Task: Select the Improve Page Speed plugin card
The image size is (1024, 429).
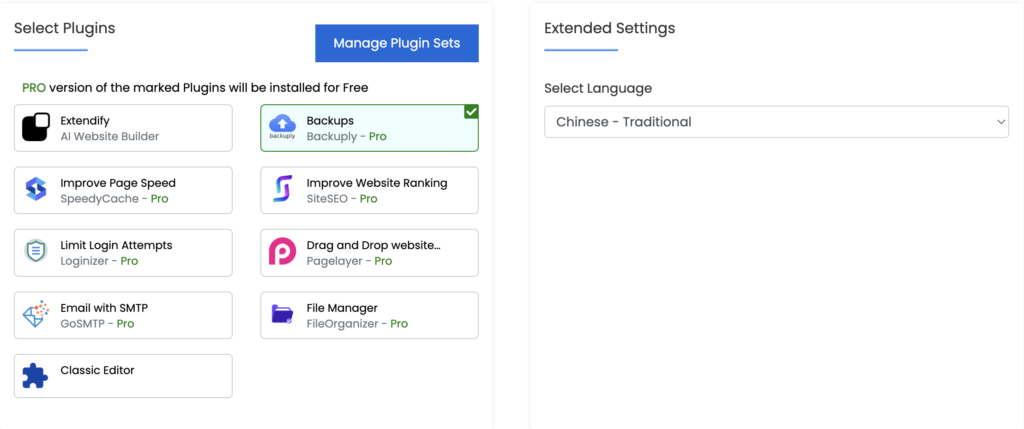Action: pyautogui.click(x=123, y=190)
